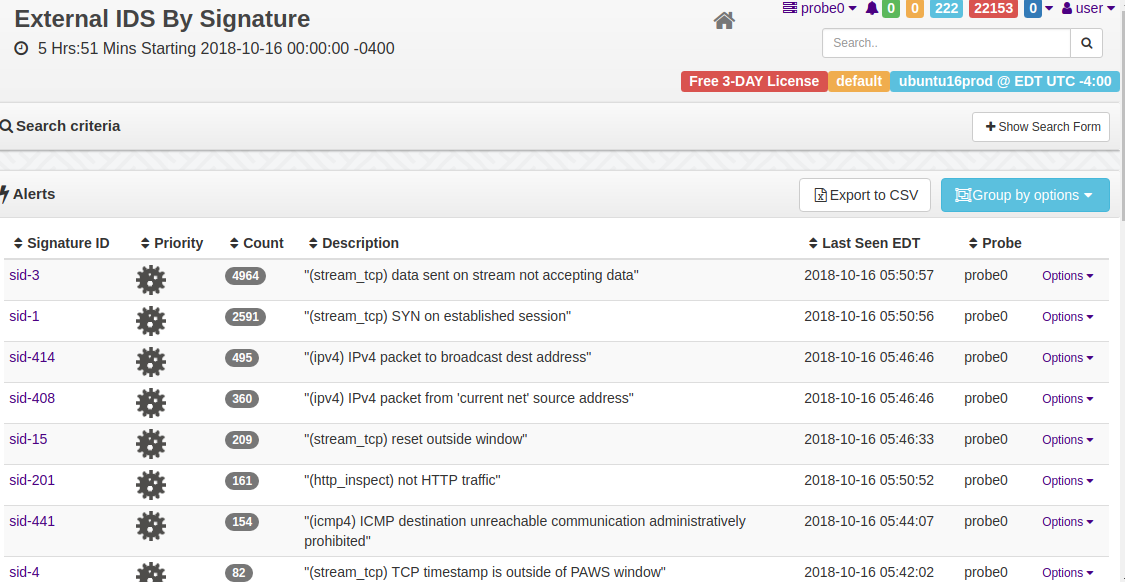This screenshot has height=582, width=1125.
Task: Expand the Group by options dropdown
Action: (1025, 195)
